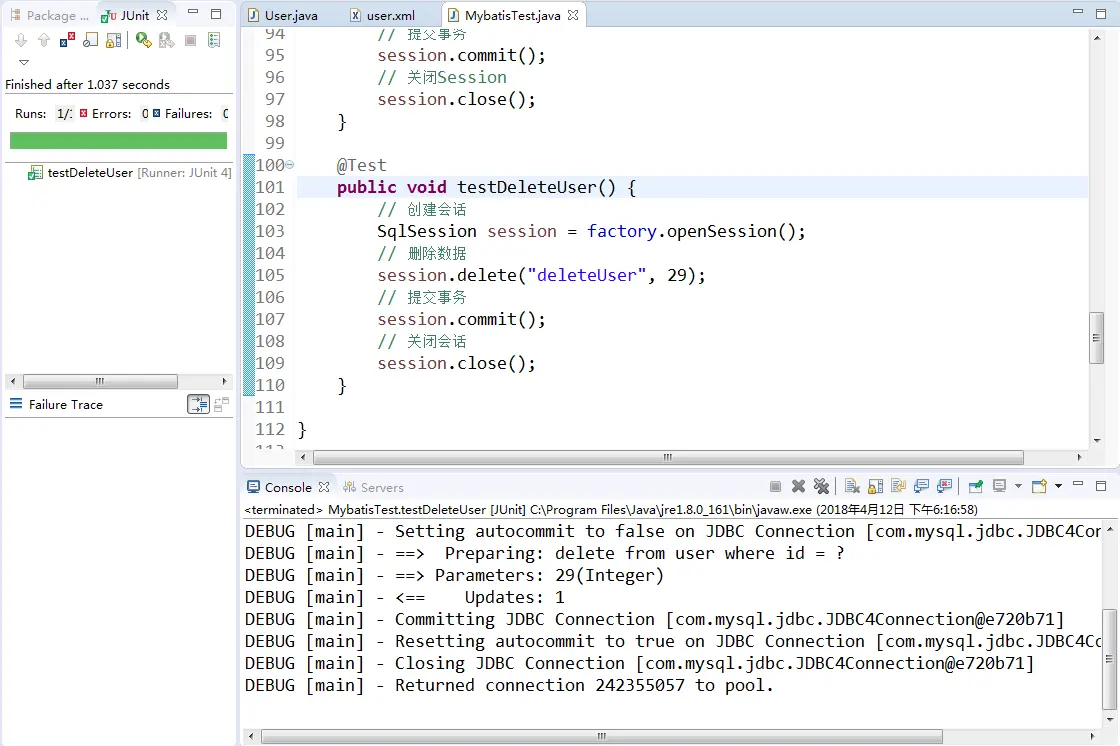Minimize the Console view

click(1079, 485)
